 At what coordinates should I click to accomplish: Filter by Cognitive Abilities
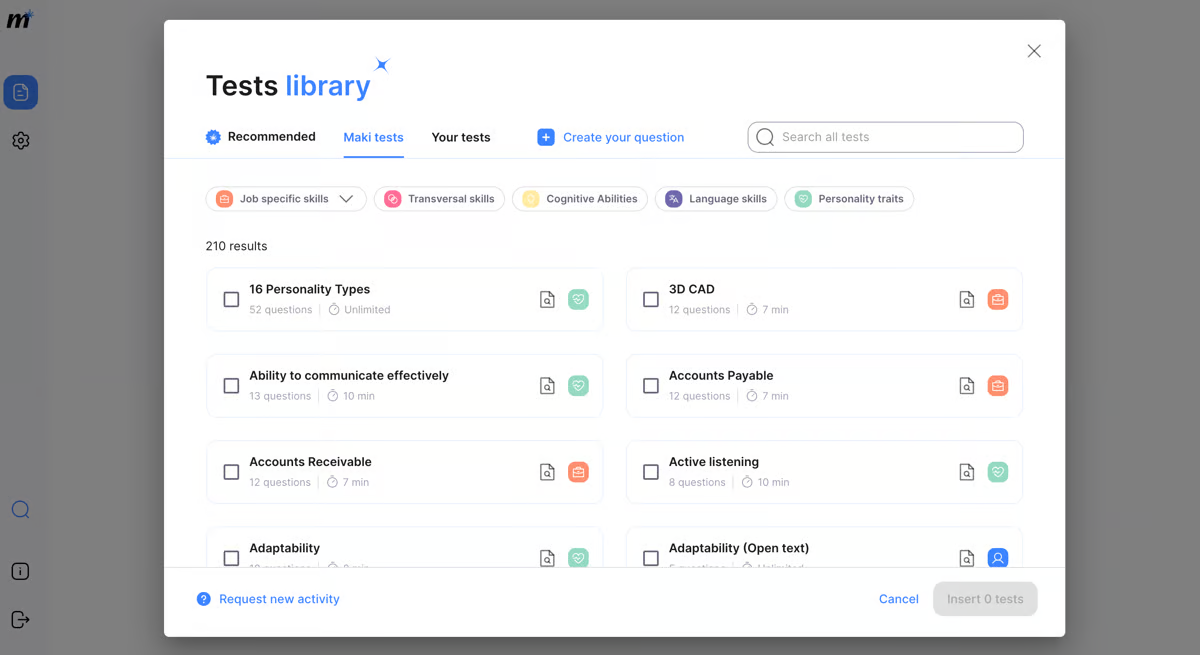tap(580, 199)
